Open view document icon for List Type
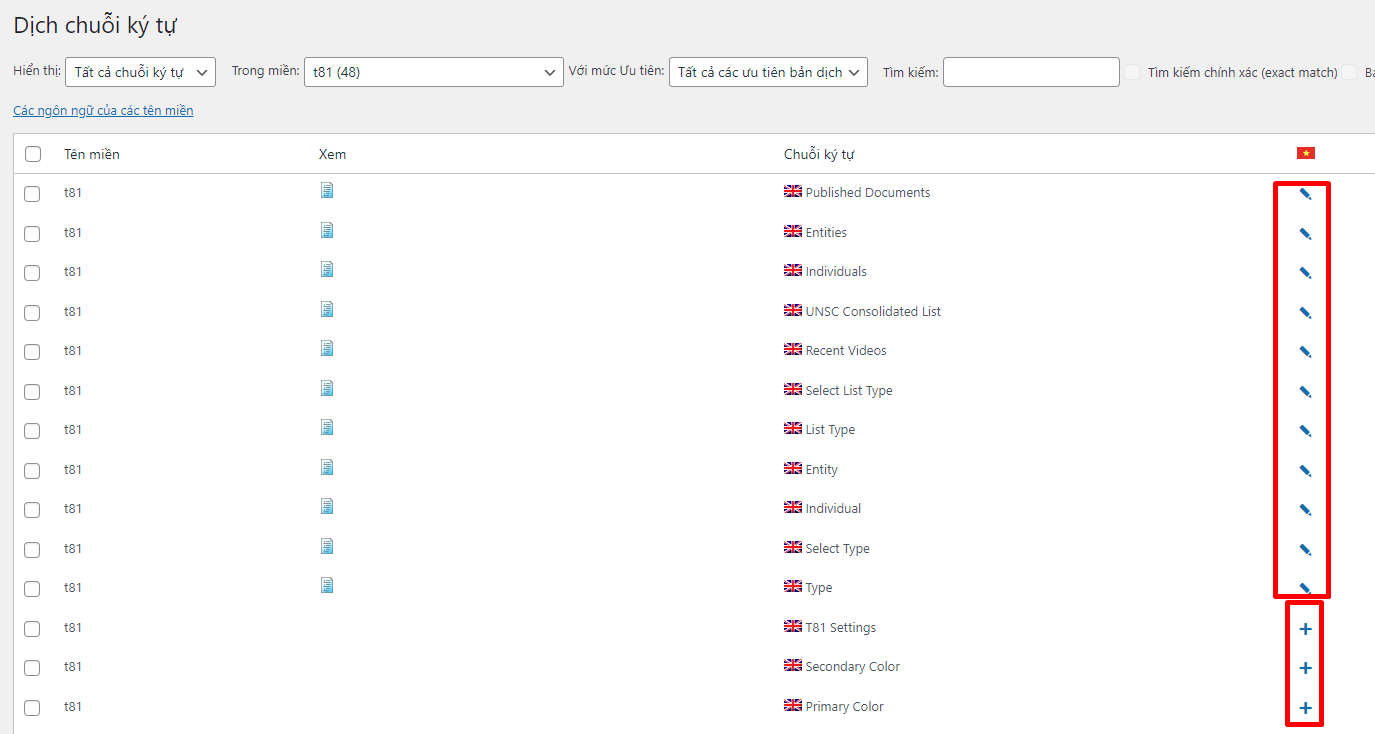This screenshot has height=734, width=1375. (x=327, y=427)
